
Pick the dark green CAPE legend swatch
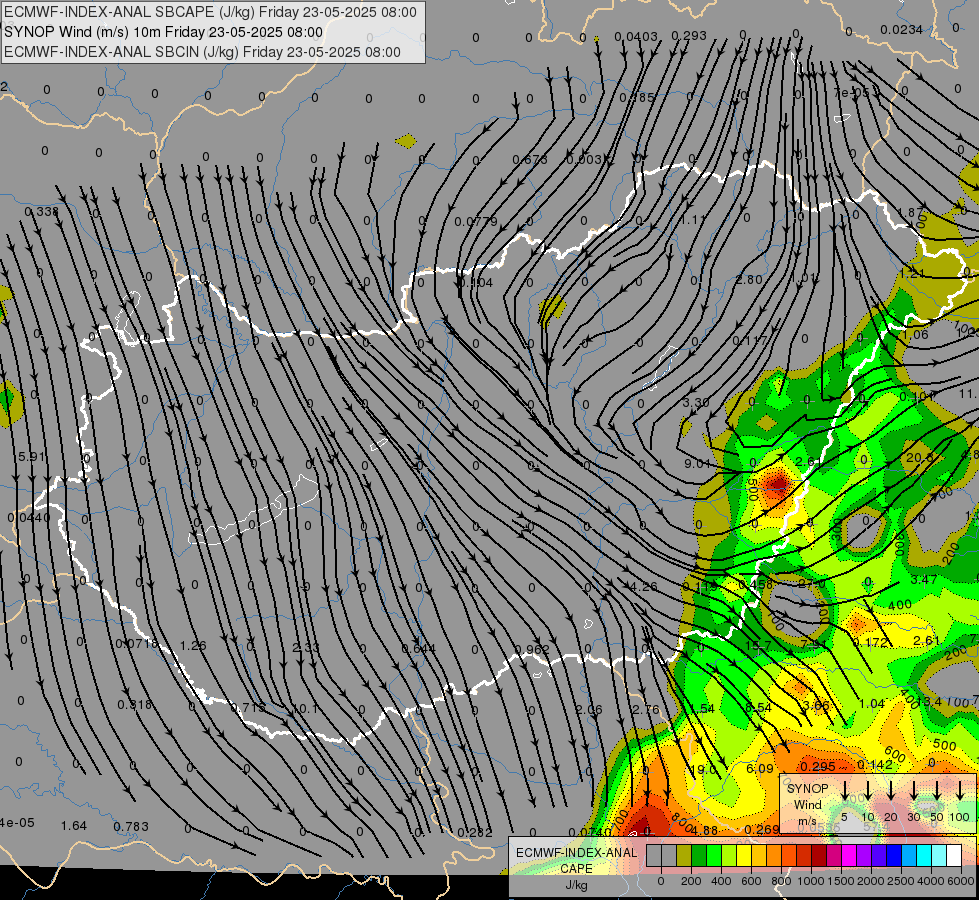pyautogui.click(x=699, y=856)
